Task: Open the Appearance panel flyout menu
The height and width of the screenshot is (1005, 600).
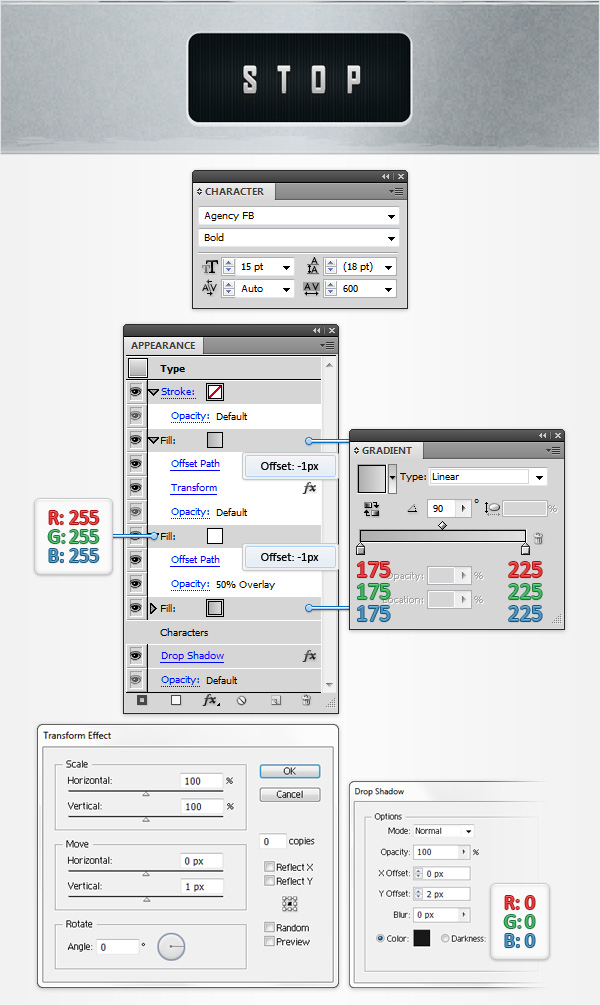Action: (x=327, y=345)
